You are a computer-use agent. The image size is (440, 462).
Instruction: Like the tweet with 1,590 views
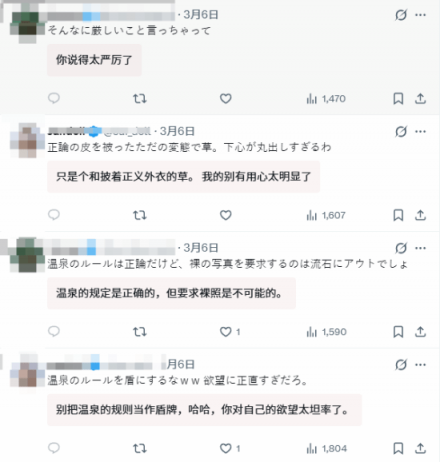pos(226,332)
